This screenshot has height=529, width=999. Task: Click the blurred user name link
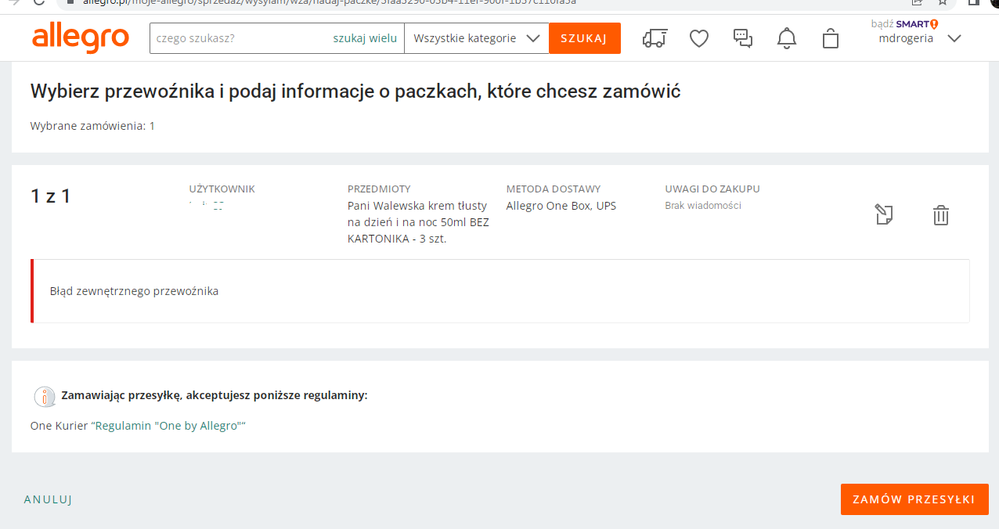(206, 207)
